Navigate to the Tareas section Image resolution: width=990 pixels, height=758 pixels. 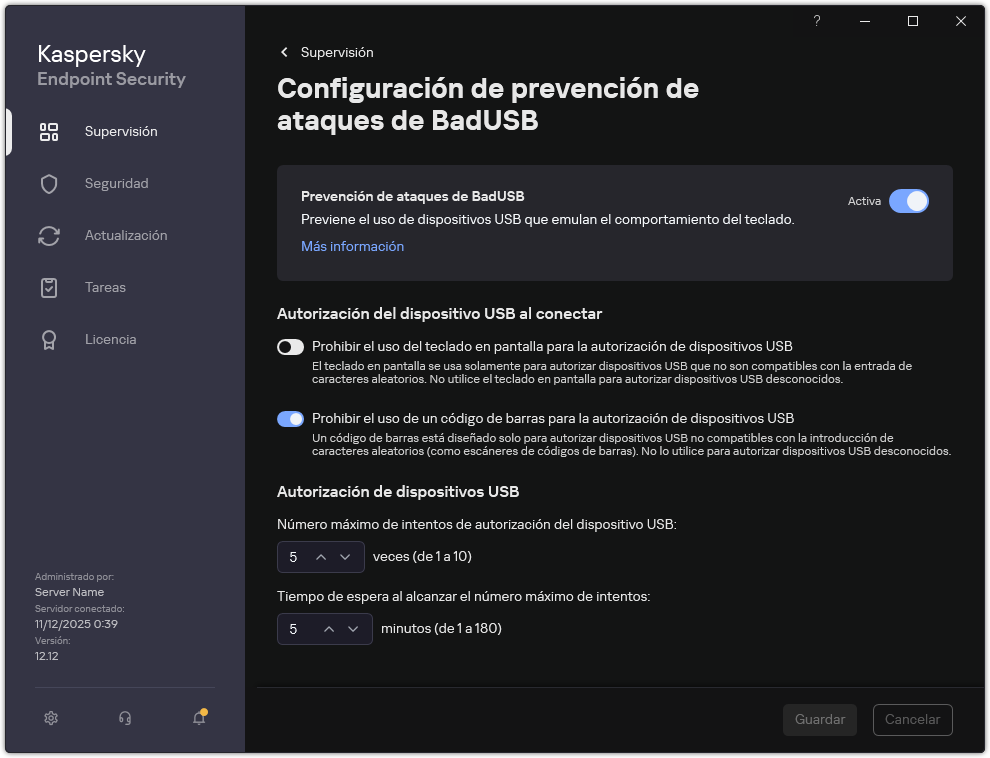point(49,287)
